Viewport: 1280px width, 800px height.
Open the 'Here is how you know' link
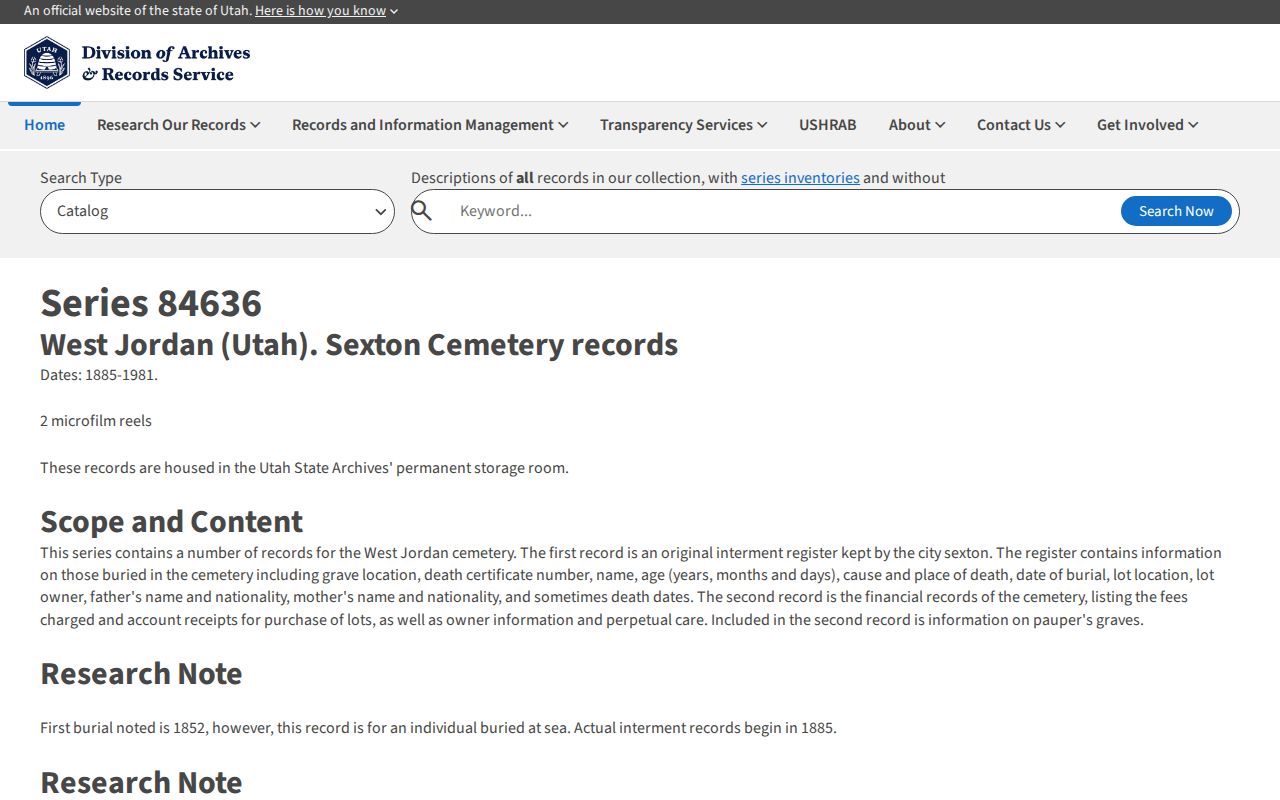[320, 11]
